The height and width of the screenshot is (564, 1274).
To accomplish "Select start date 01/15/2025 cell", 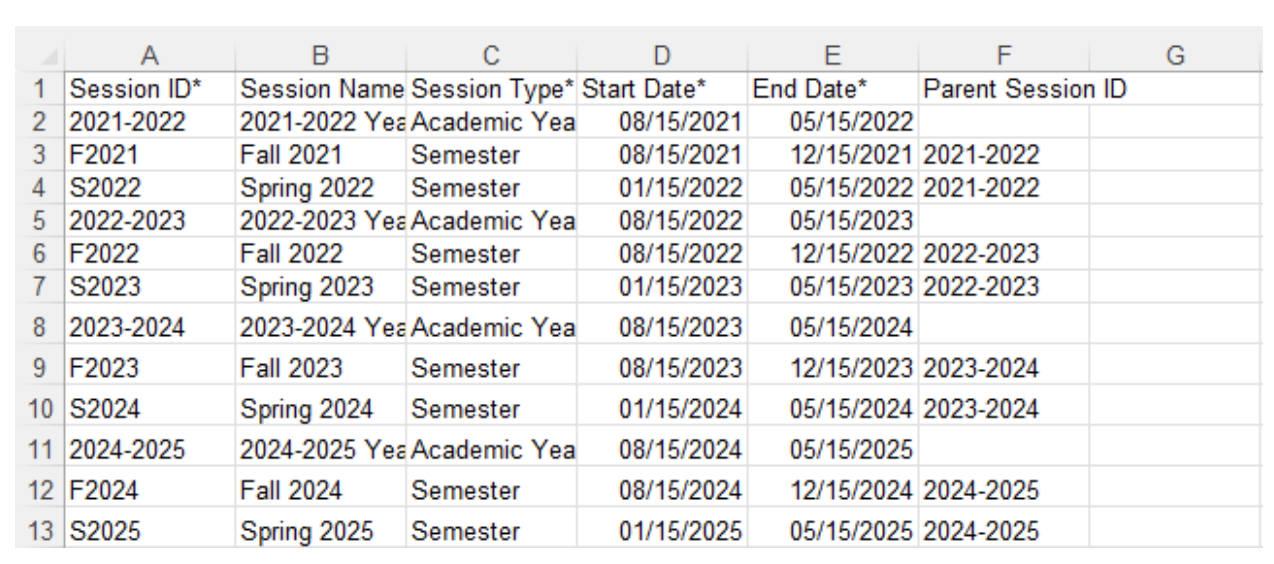I will pos(663,530).
